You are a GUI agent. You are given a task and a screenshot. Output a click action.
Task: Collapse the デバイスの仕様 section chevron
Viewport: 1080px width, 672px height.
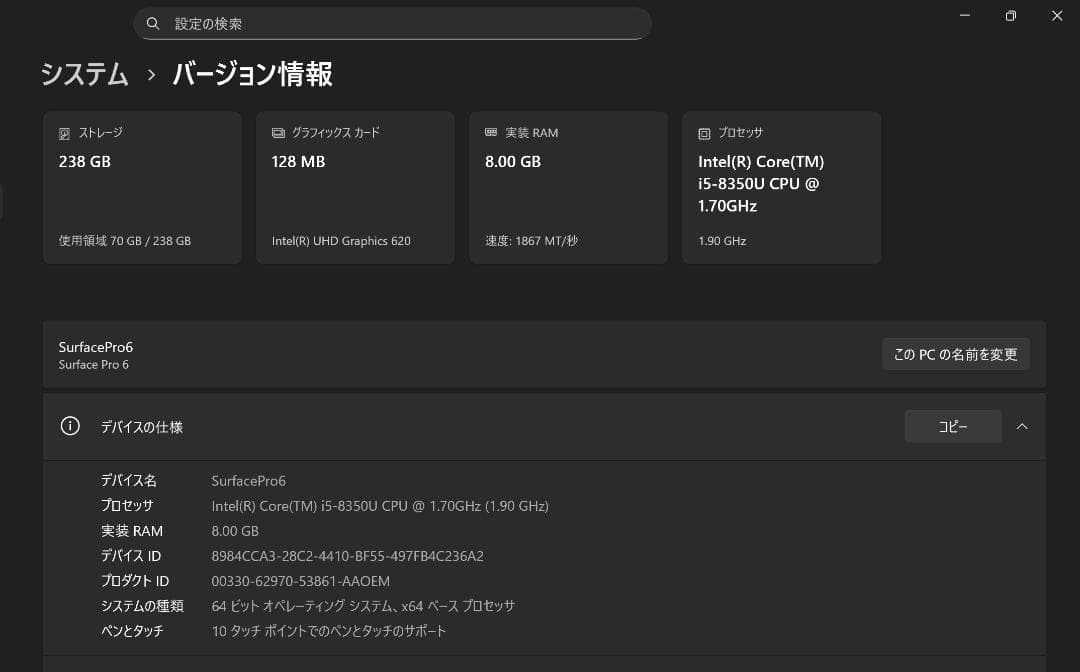click(1022, 426)
